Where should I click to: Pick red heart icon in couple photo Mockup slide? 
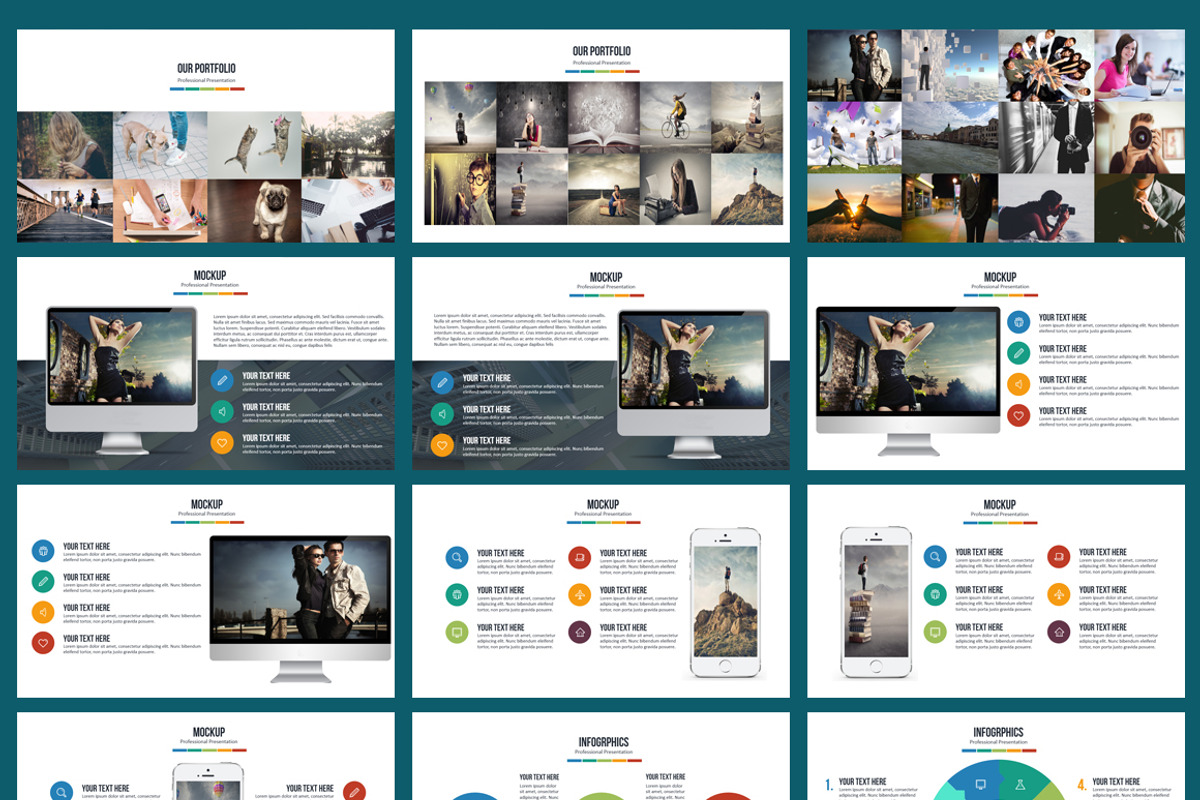[x=43, y=643]
